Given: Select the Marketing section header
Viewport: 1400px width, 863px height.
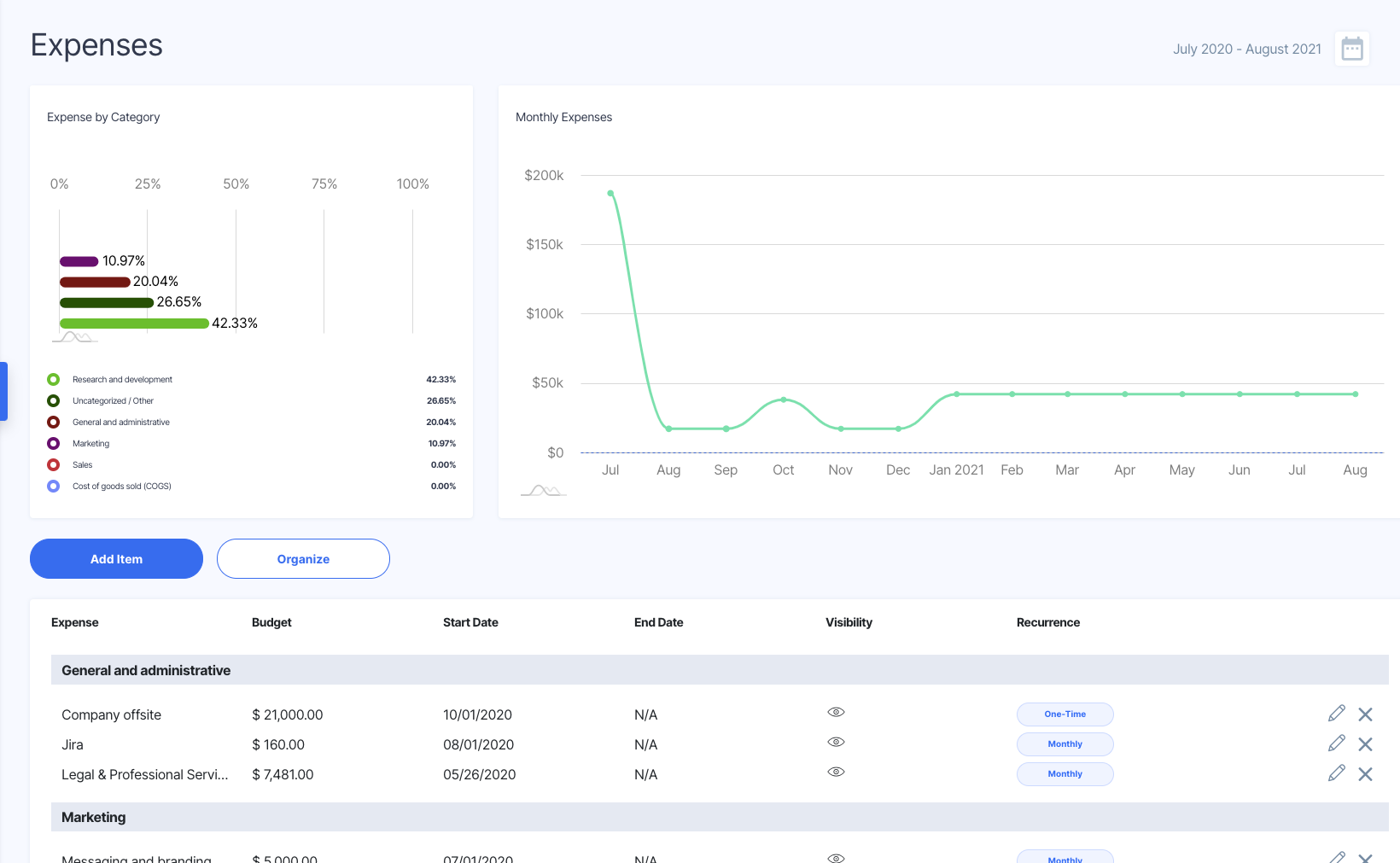Looking at the screenshot, I should pos(92,817).
